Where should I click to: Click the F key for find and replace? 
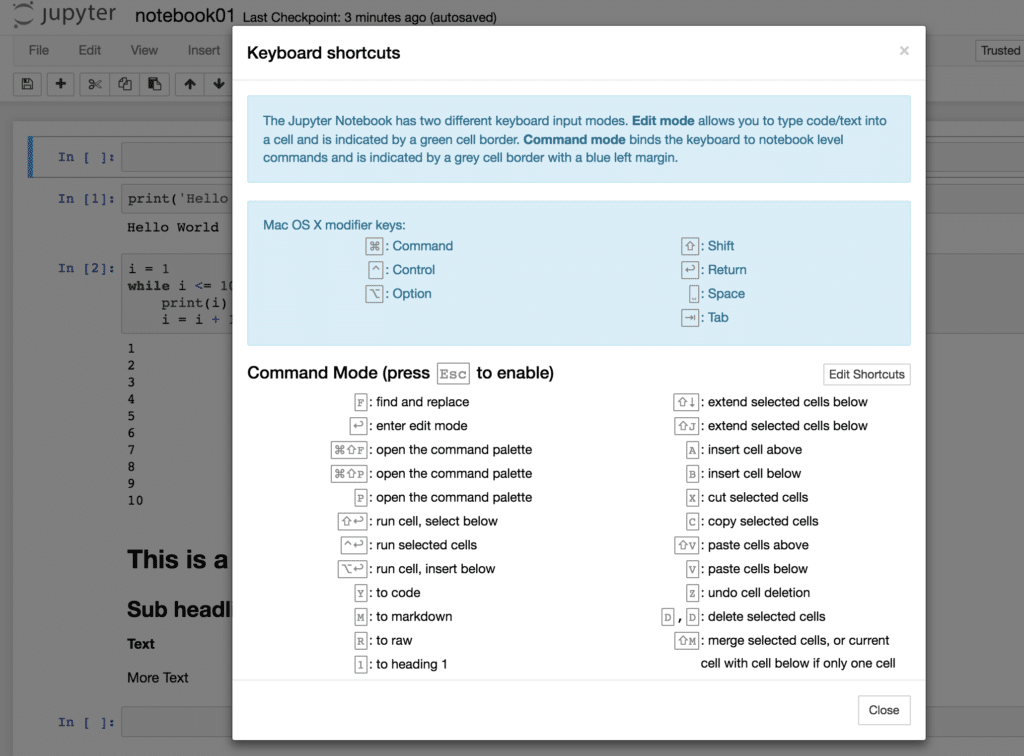[x=360, y=402]
